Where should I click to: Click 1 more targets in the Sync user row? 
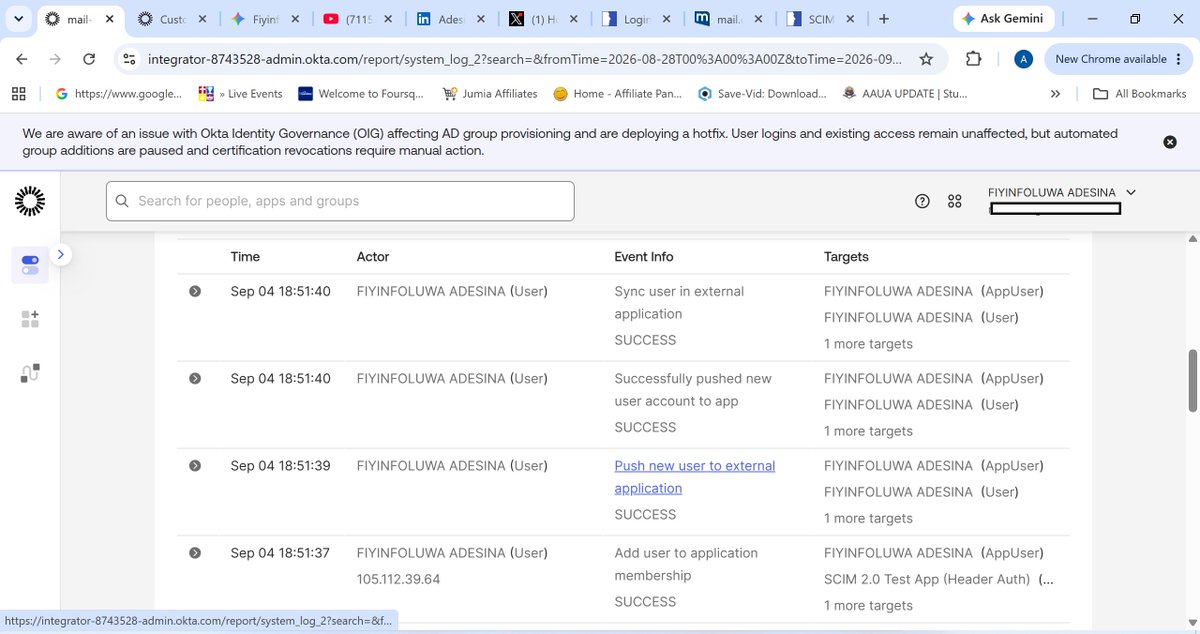(868, 344)
